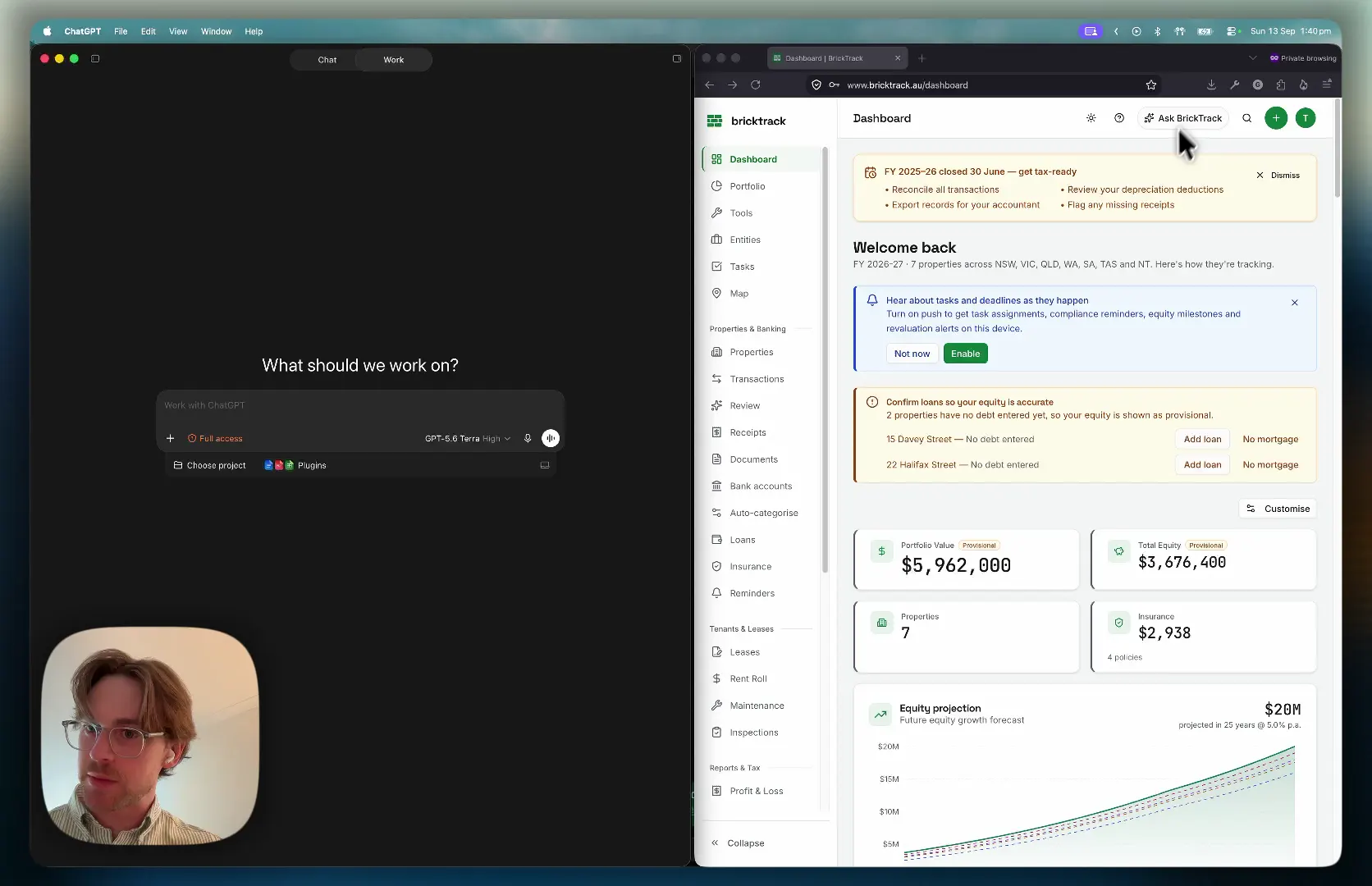Click the browser address bar URL
This screenshot has width=1372, height=886.
(907, 84)
